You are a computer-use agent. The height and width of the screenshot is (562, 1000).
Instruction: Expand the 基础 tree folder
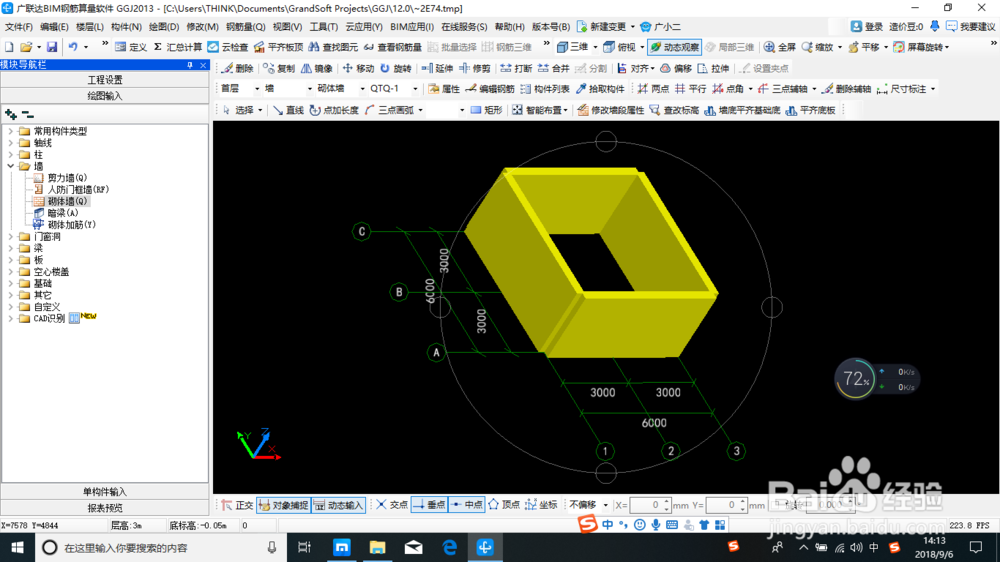point(11,284)
